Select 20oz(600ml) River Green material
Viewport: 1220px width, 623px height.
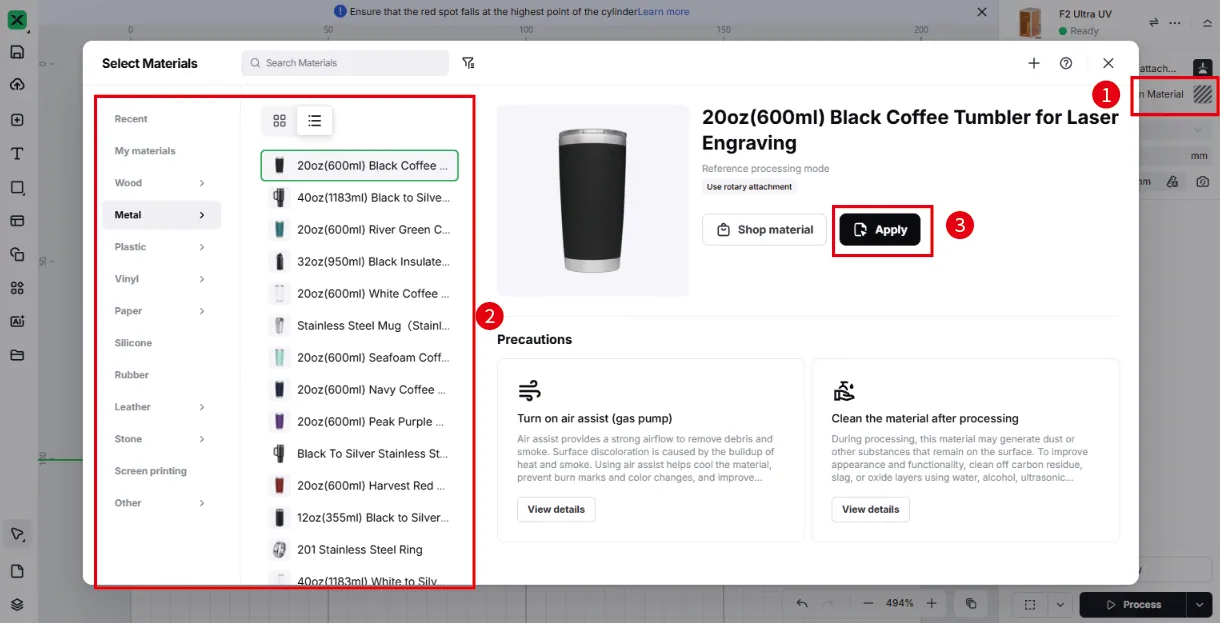[x=359, y=230]
